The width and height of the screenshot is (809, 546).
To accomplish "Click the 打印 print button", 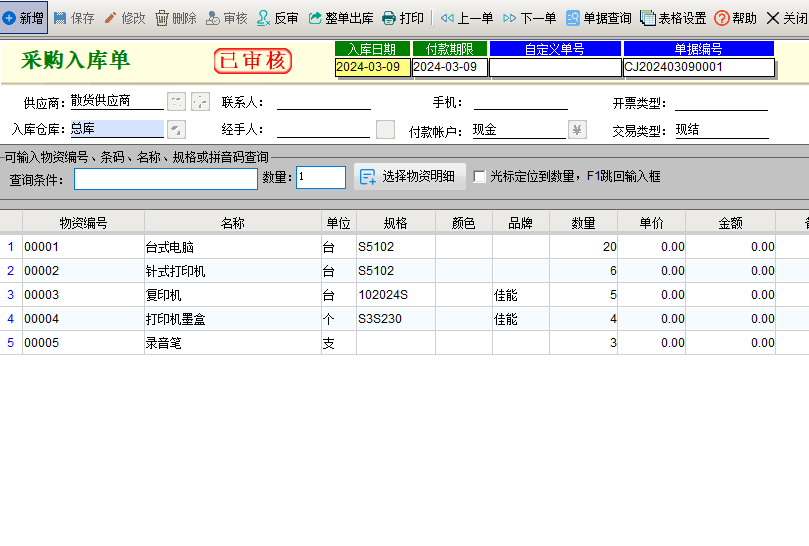I will tap(403, 19).
